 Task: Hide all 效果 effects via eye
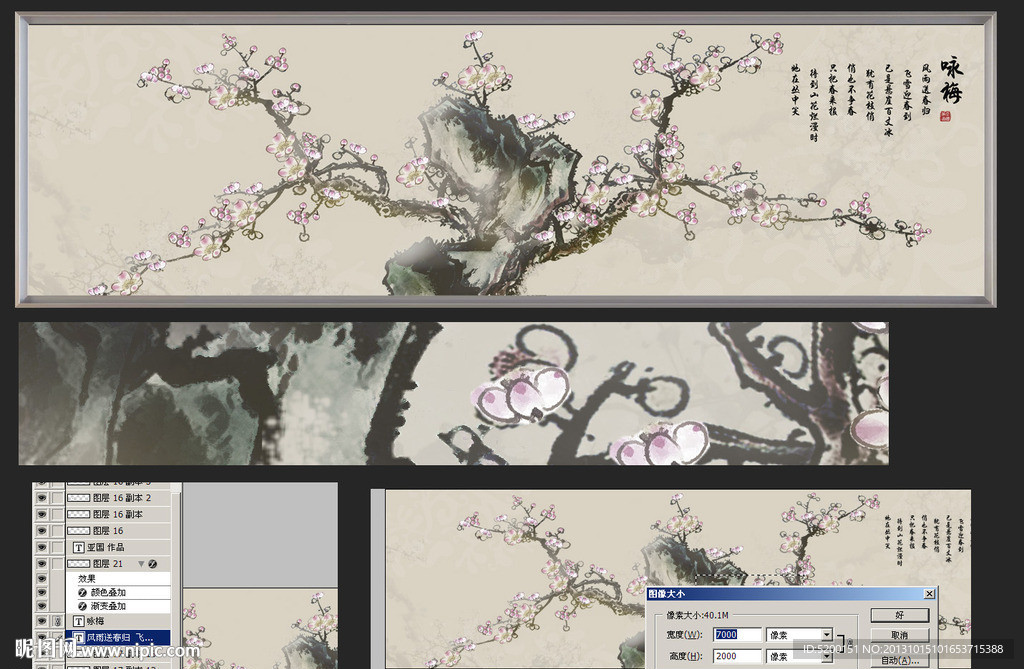click(42, 578)
